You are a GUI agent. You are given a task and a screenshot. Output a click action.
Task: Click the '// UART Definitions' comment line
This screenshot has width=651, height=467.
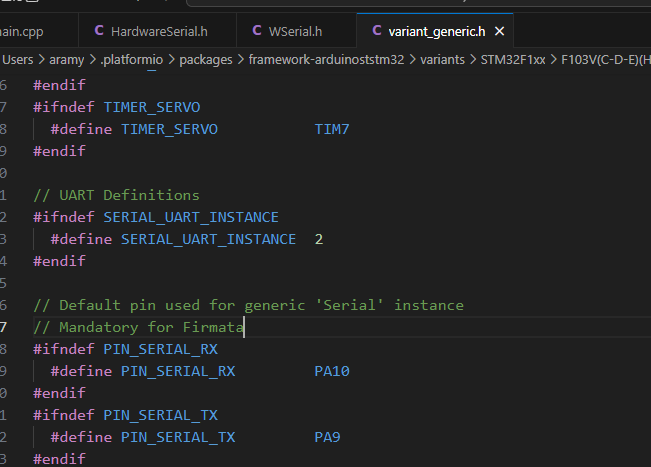click(116, 195)
